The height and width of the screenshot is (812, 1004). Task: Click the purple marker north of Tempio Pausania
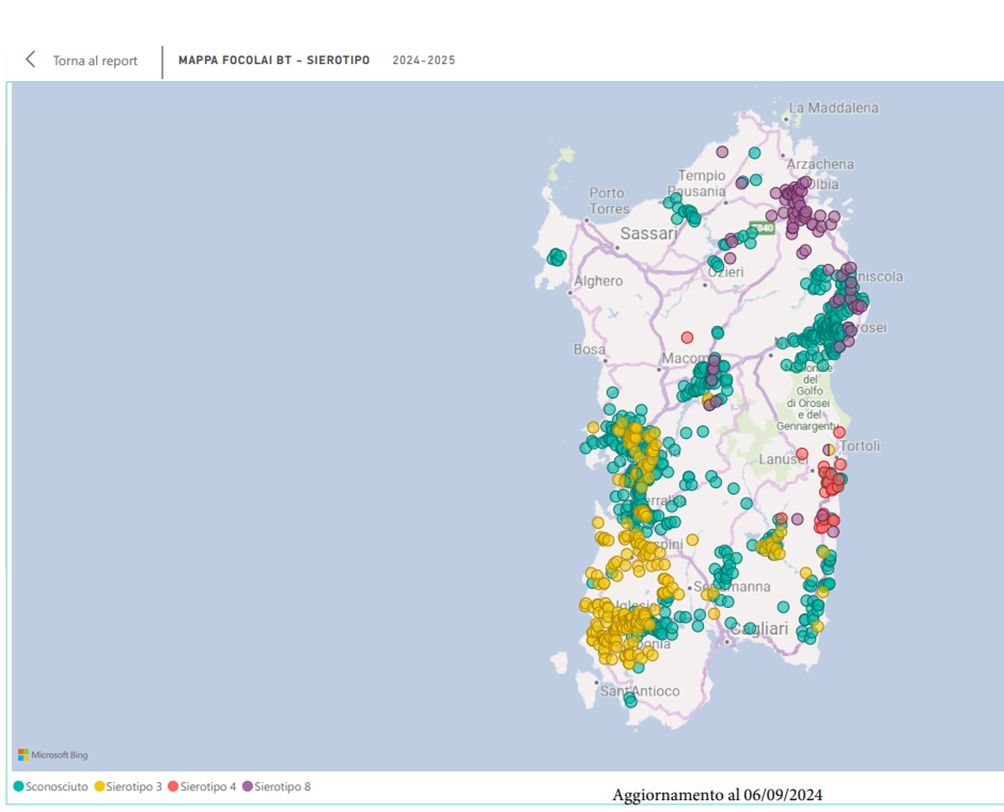722,152
